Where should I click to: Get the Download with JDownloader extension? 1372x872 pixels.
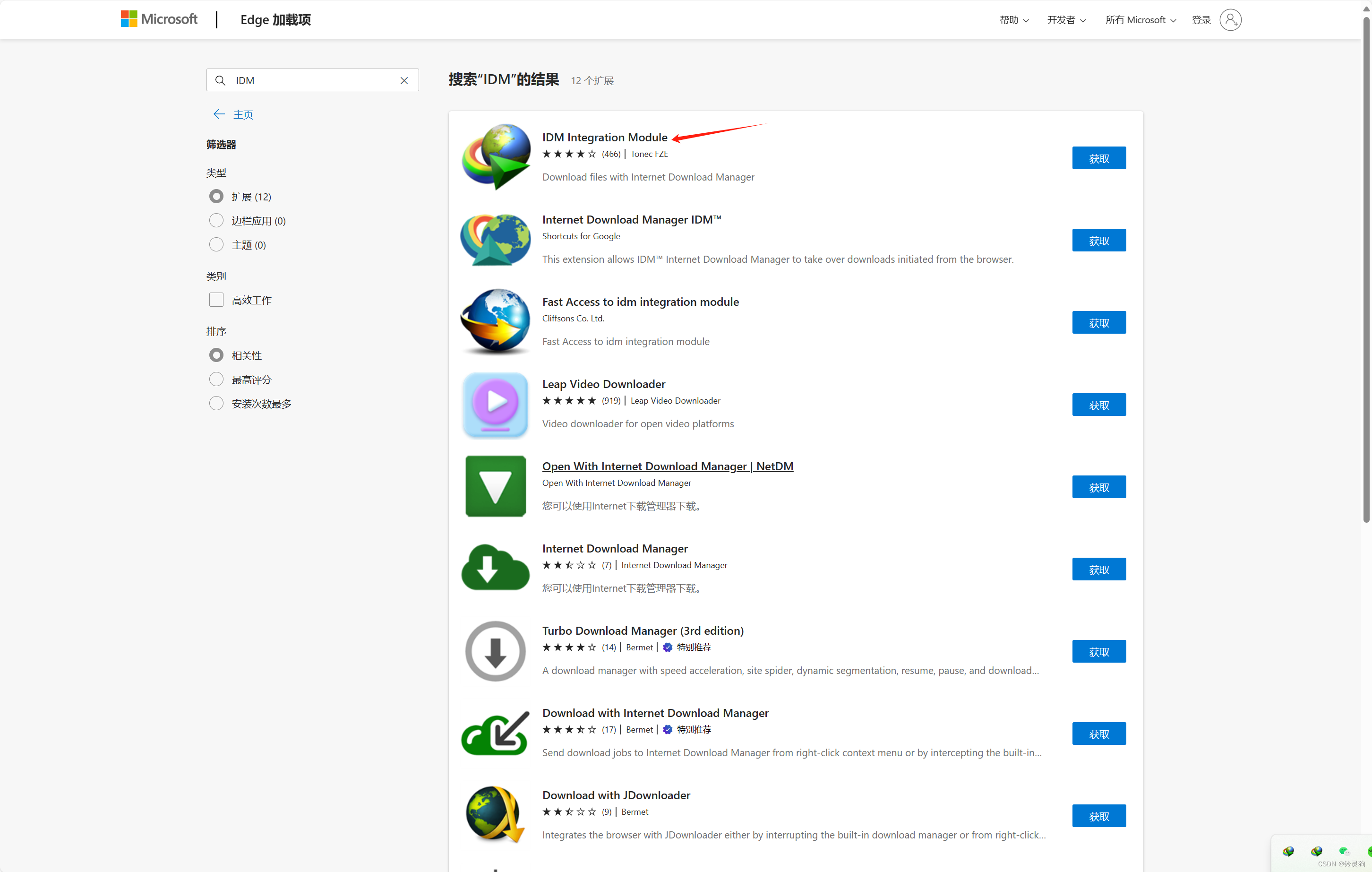pos(1098,816)
